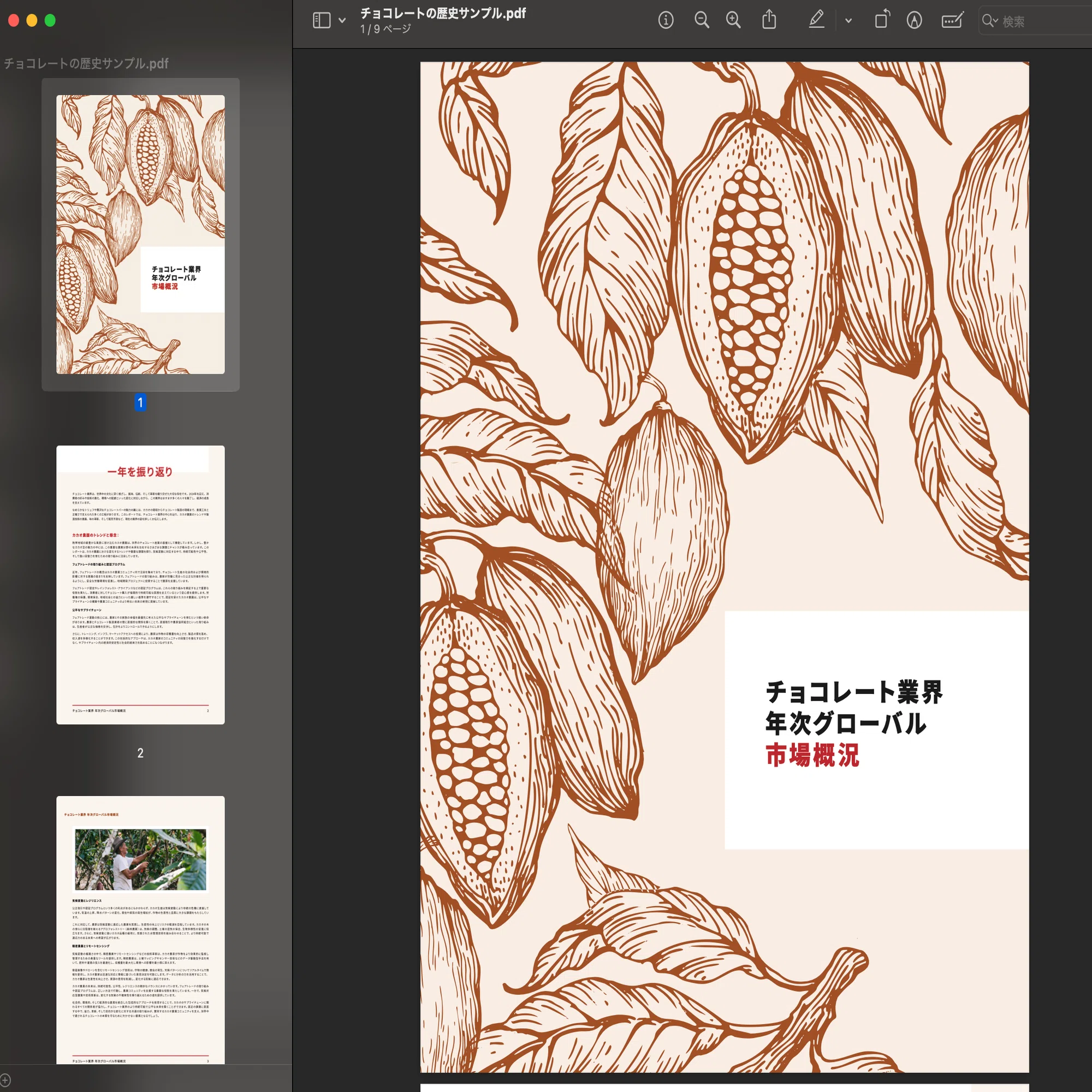Toggle the sidebar view button
This screenshot has height=1092, width=1092.
pyautogui.click(x=322, y=20)
